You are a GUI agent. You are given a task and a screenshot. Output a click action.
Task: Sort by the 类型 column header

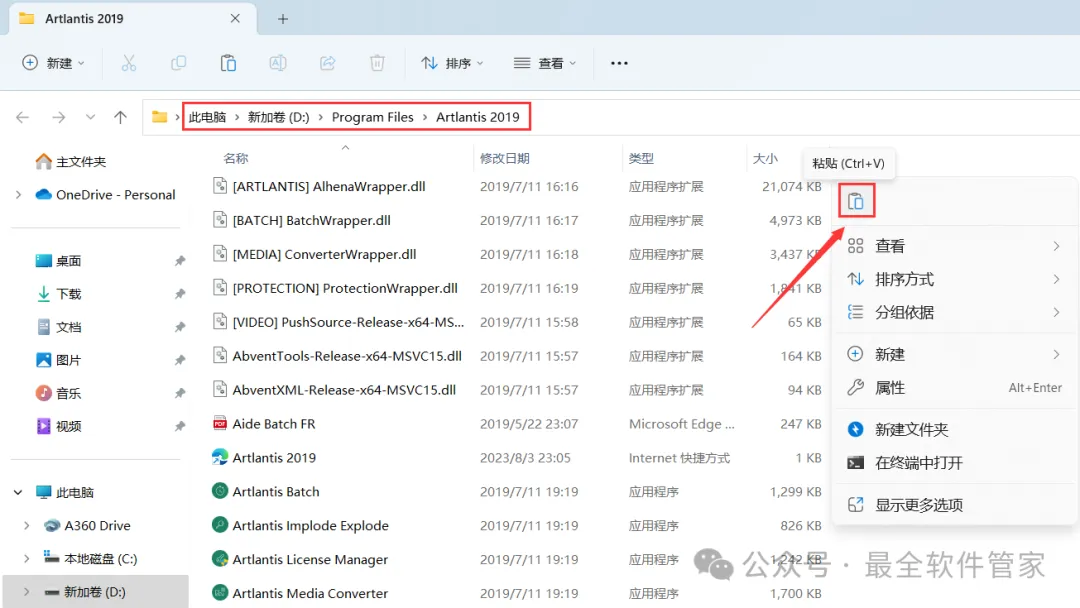click(x=641, y=158)
